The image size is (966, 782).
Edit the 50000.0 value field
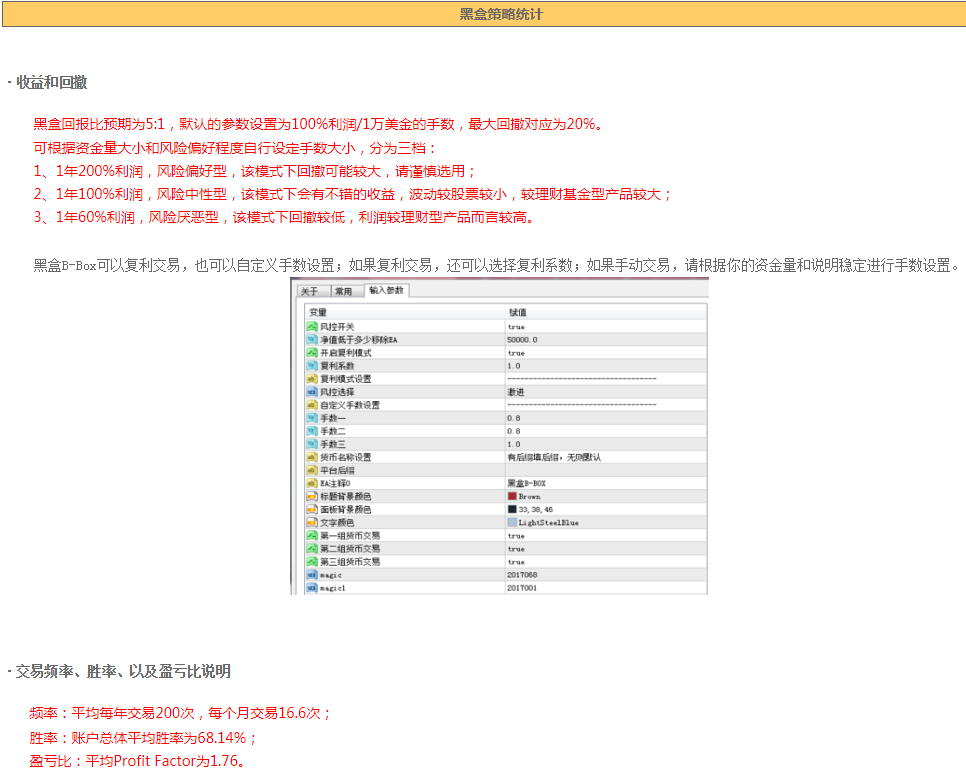click(605, 340)
